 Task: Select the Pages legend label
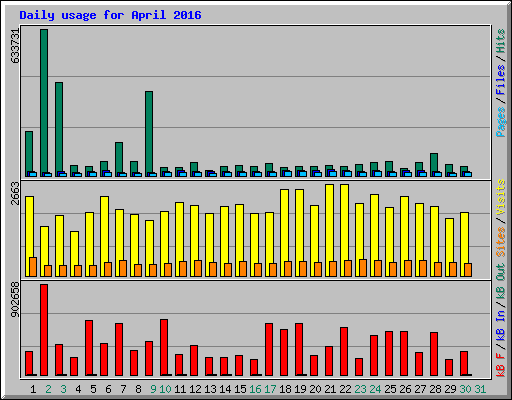500,122
